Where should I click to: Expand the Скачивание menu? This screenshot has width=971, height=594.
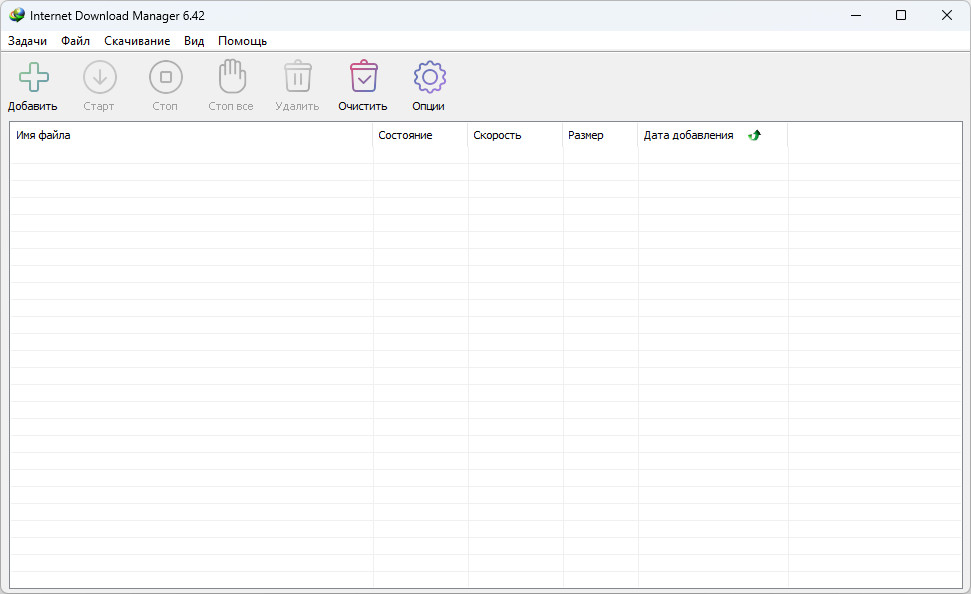coord(137,41)
